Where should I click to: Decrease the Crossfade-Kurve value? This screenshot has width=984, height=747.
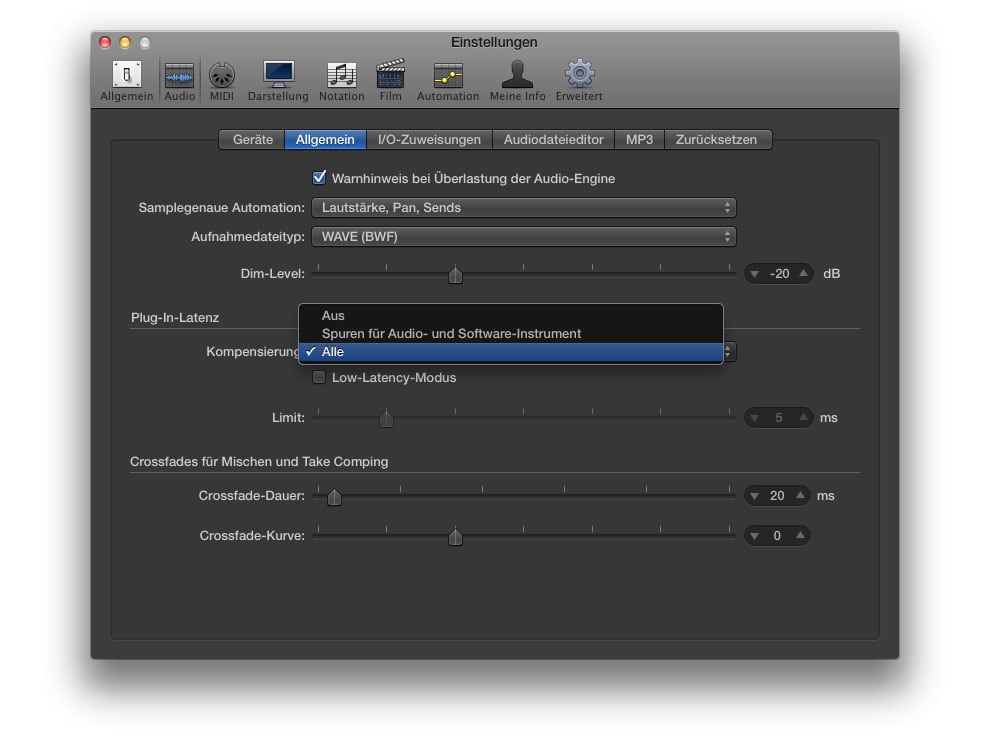(x=755, y=536)
